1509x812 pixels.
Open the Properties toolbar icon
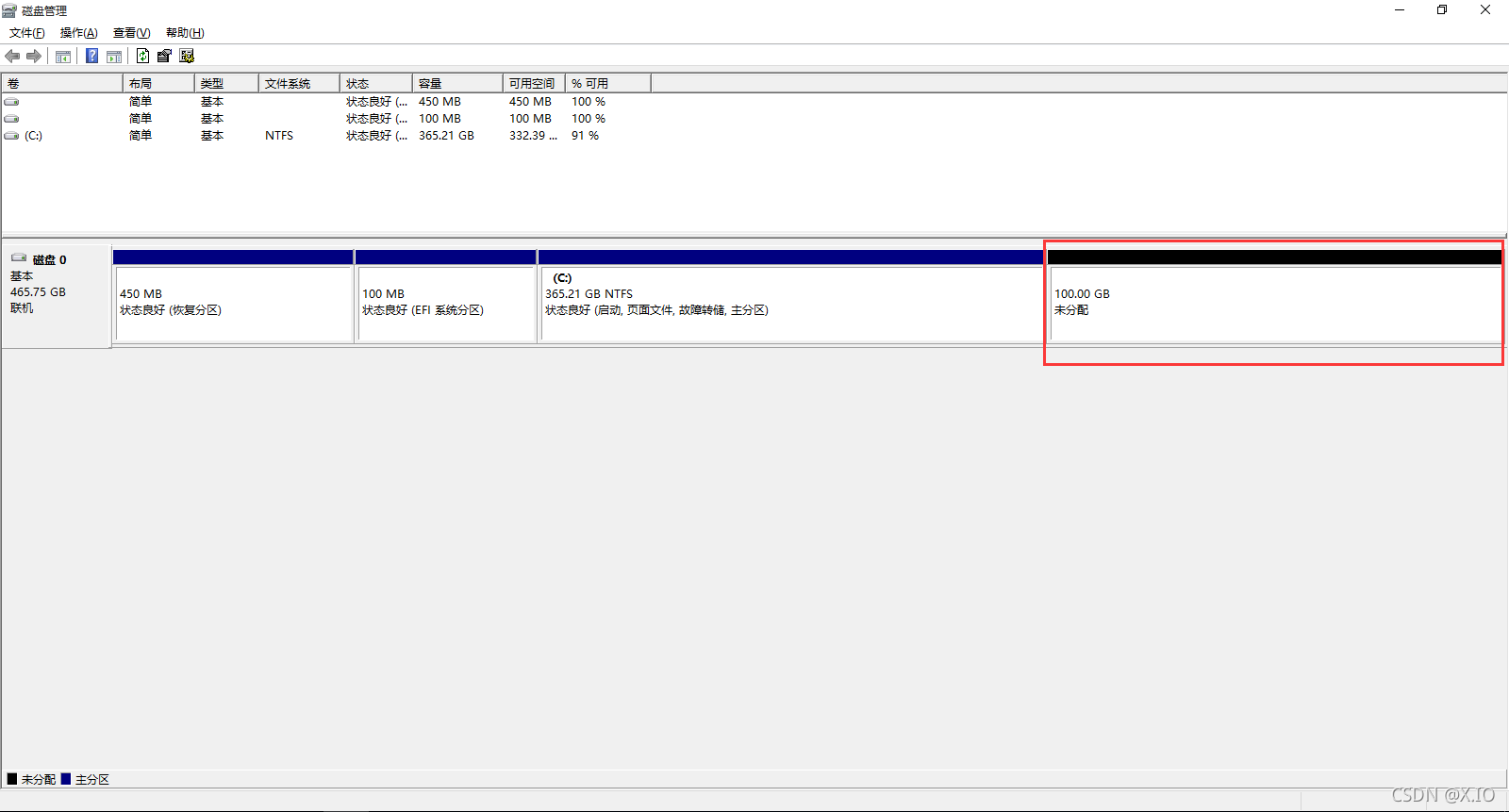[x=164, y=56]
